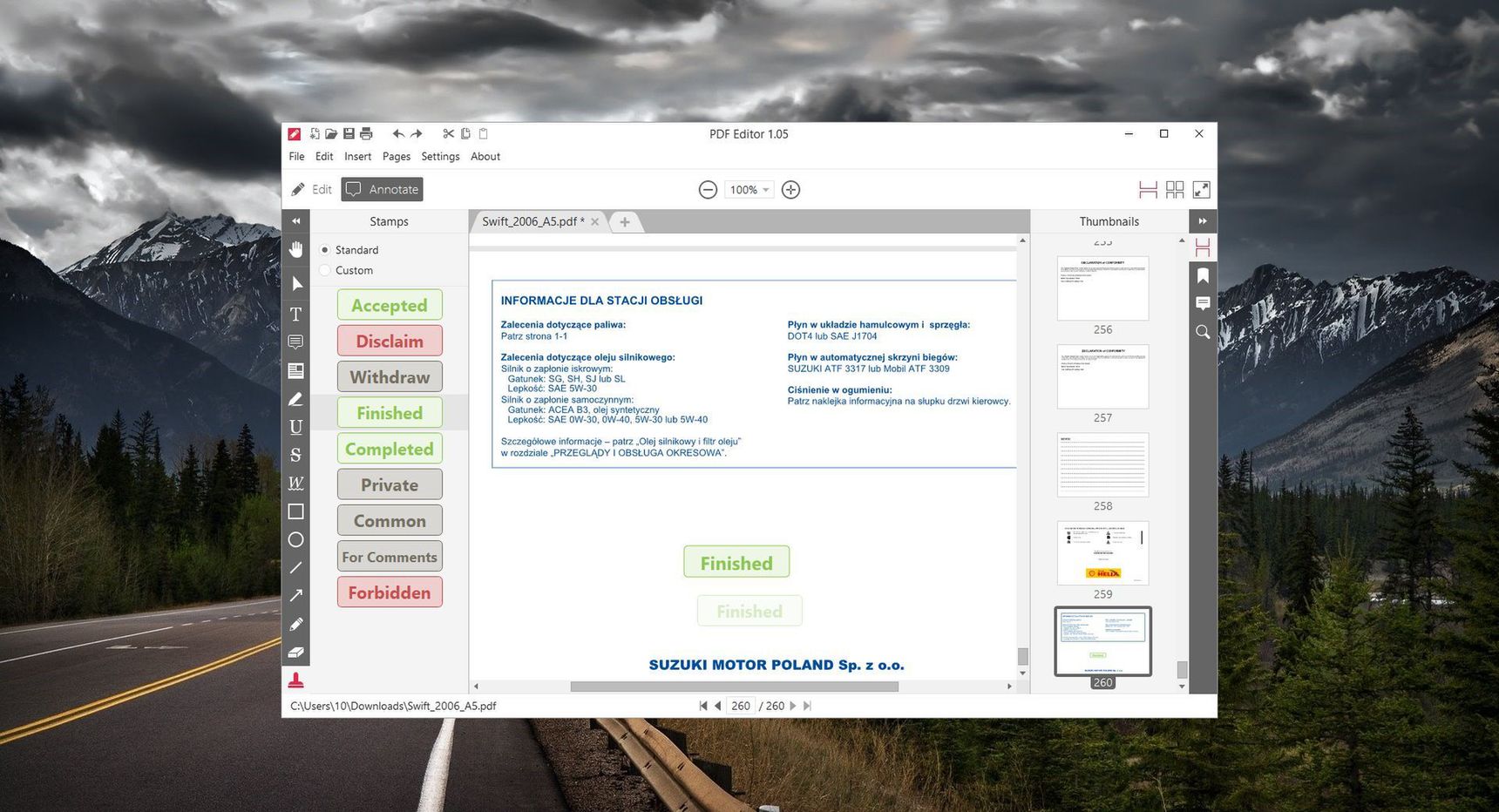Click the page number field showing 260

coord(741,707)
